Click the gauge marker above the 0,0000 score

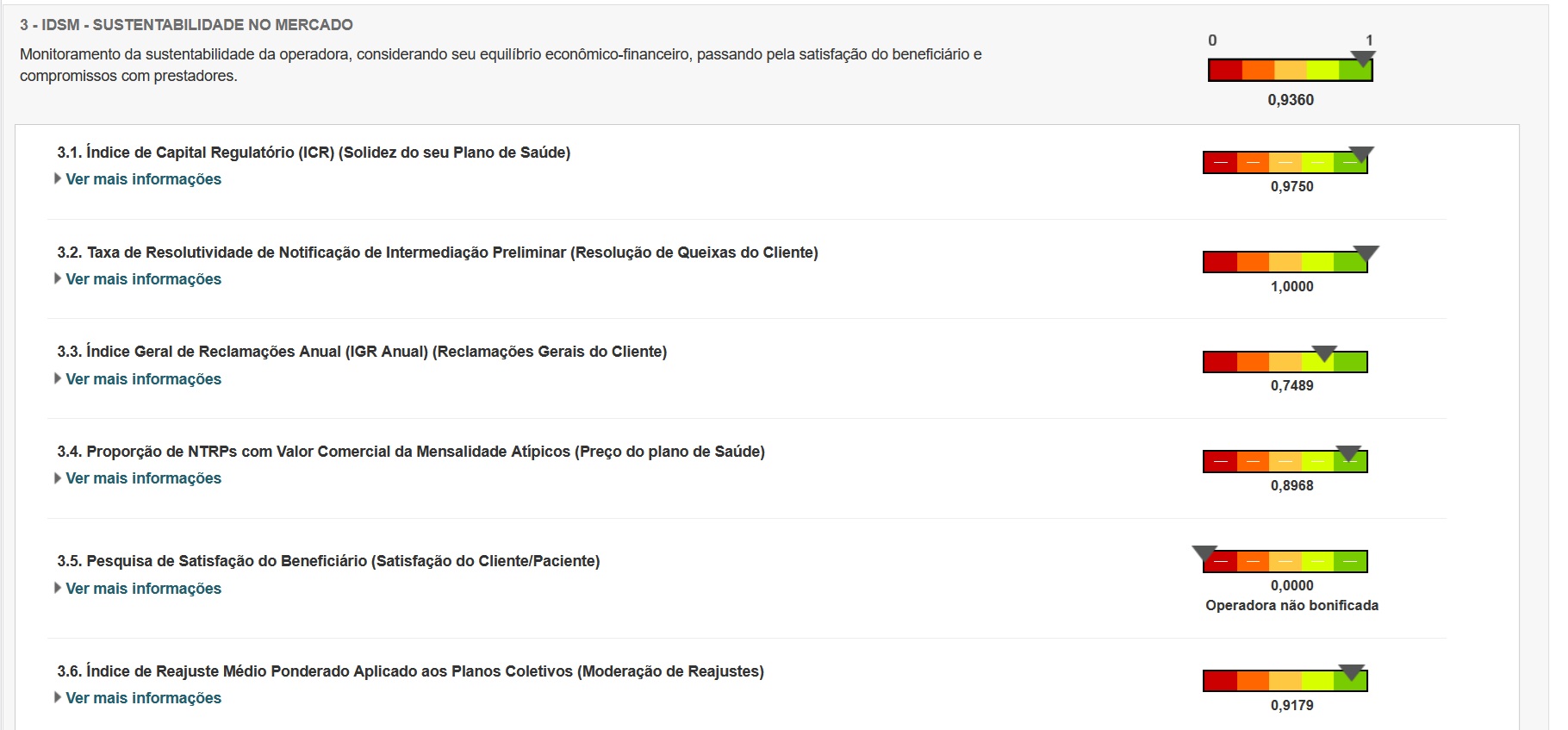click(1204, 553)
